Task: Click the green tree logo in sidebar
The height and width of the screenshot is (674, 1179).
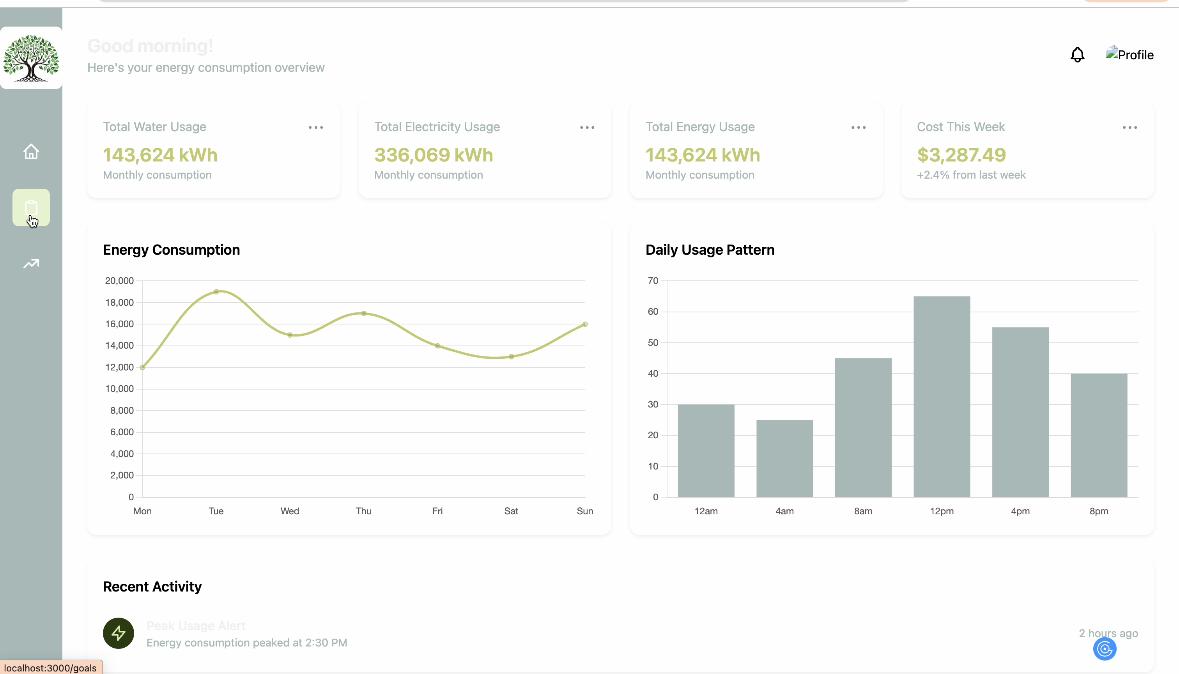Action: (x=31, y=58)
